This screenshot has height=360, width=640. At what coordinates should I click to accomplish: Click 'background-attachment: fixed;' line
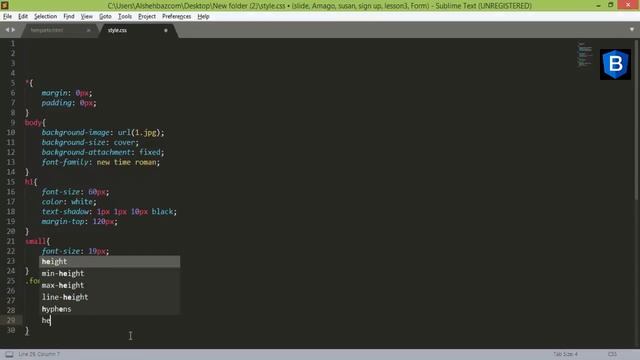click(103, 152)
